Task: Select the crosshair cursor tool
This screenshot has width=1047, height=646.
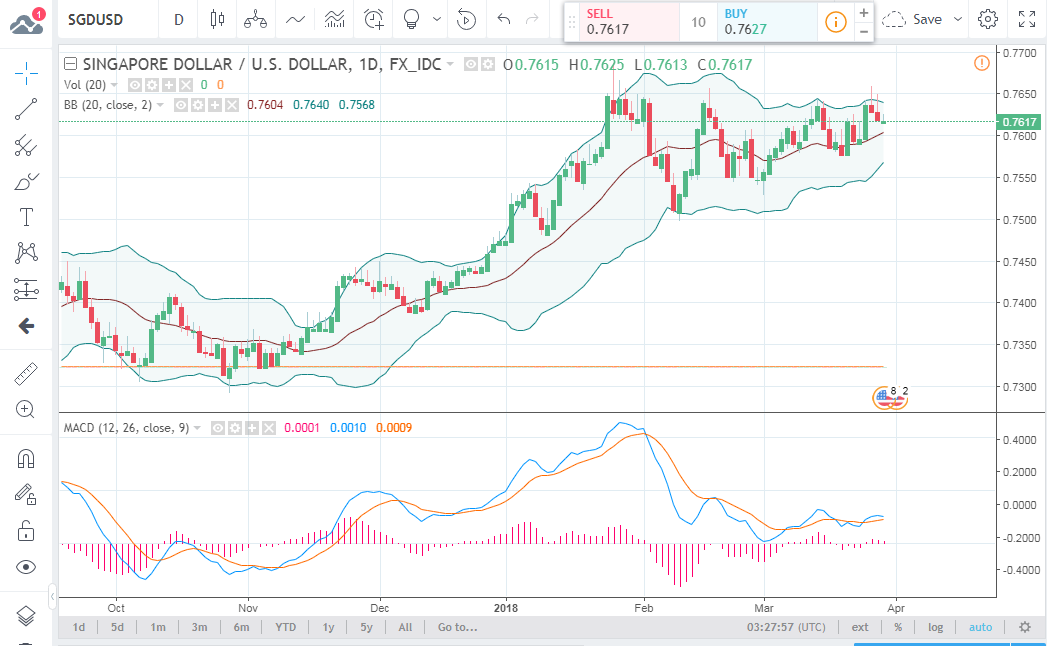Action: [x=26, y=73]
